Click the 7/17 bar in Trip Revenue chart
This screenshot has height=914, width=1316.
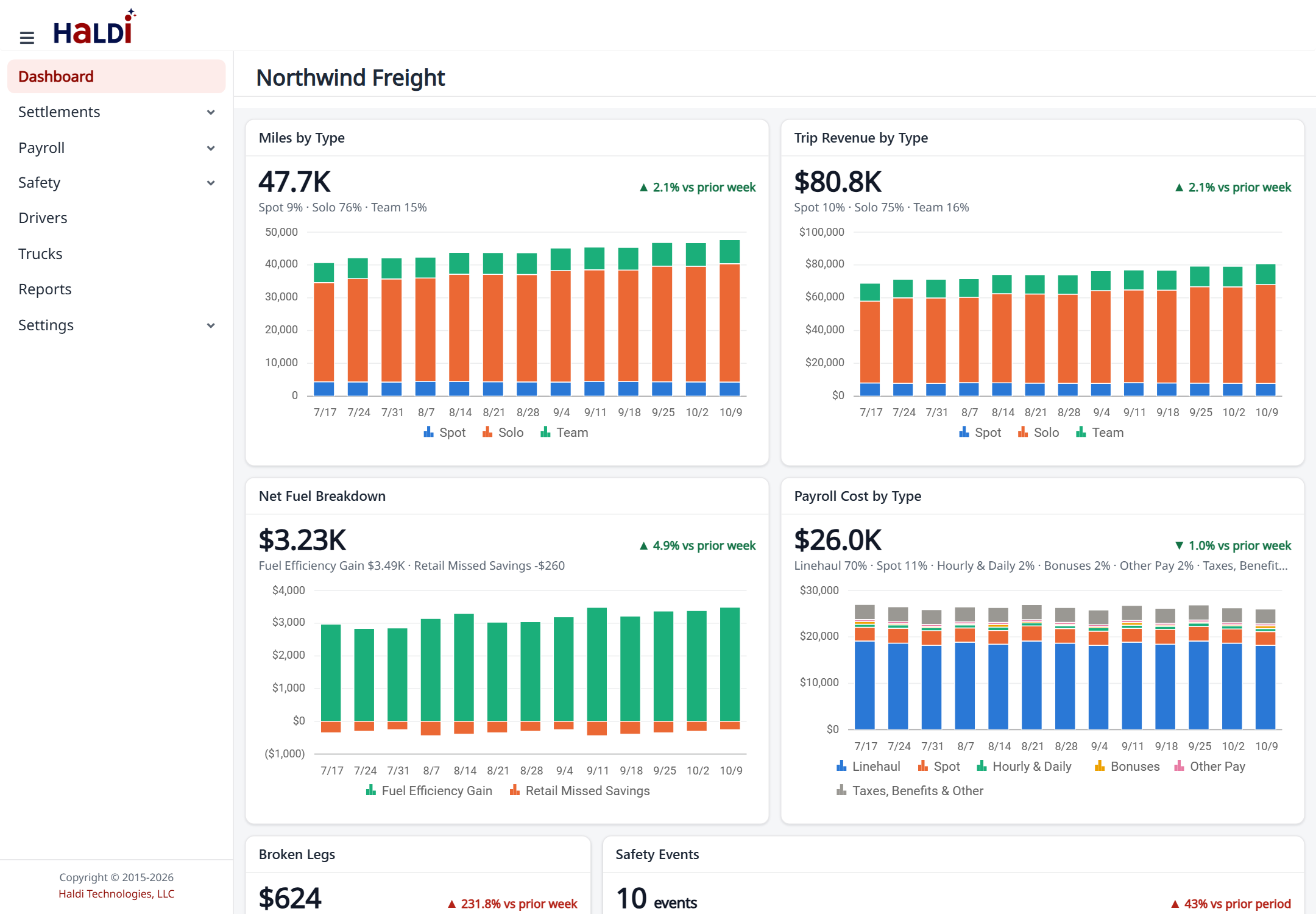click(x=870, y=340)
